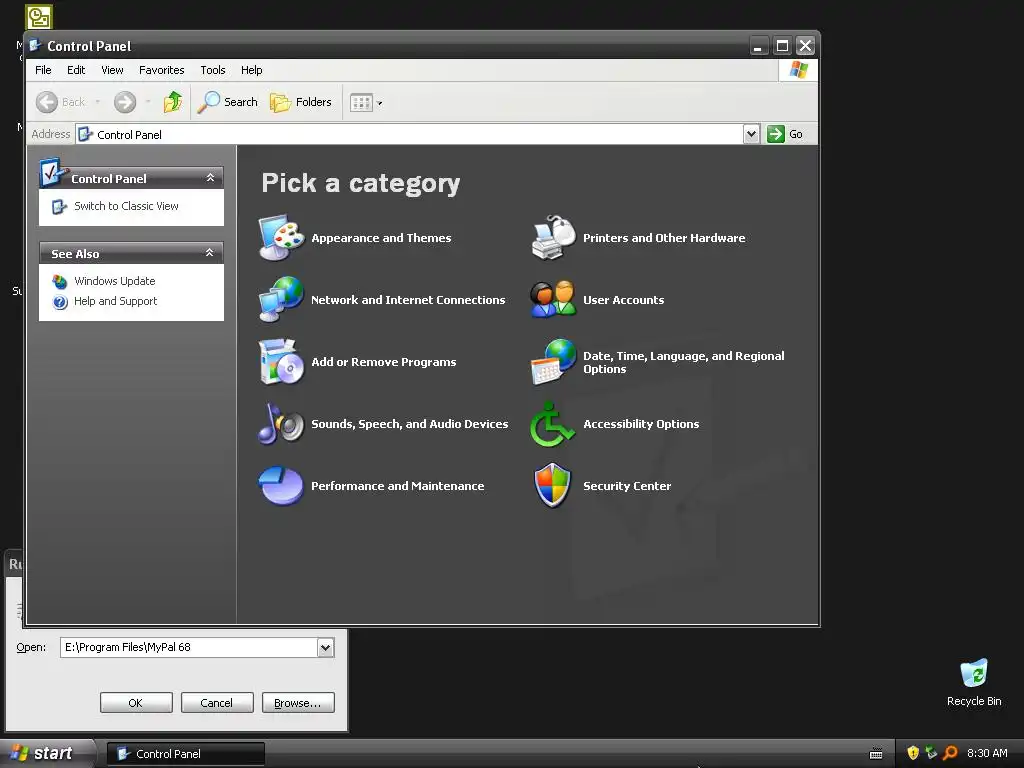Viewport: 1024px width, 768px height.
Task: Click the Control Panel taskbar button
Action: (x=186, y=754)
